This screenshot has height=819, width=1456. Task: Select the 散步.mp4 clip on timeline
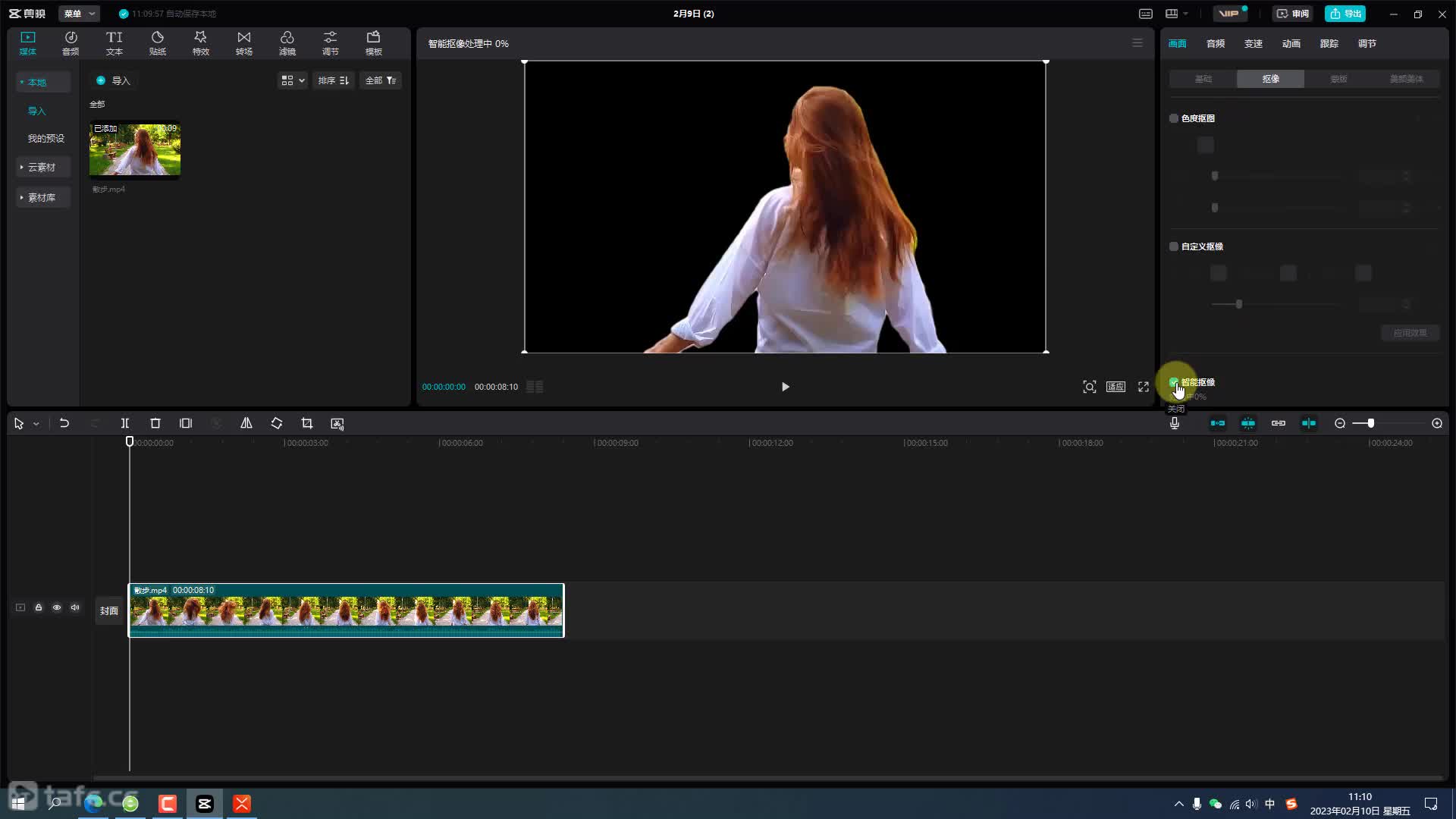[x=347, y=610]
